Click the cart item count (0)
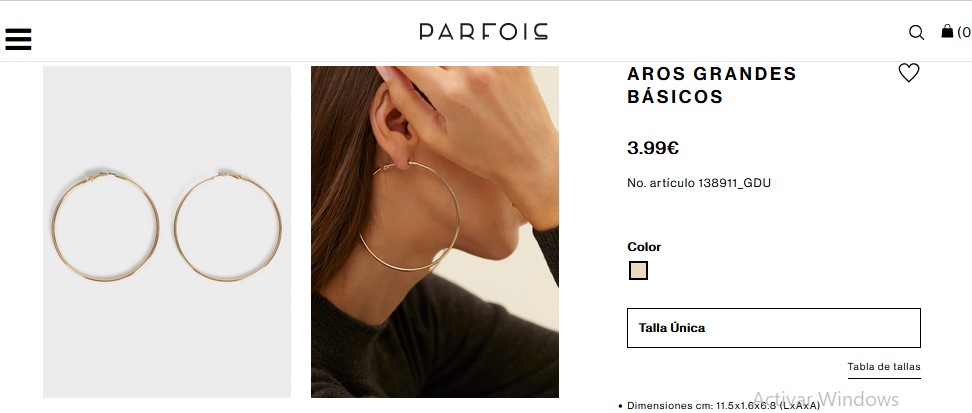The height and width of the screenshot is (413, 972). click(965, 32)
